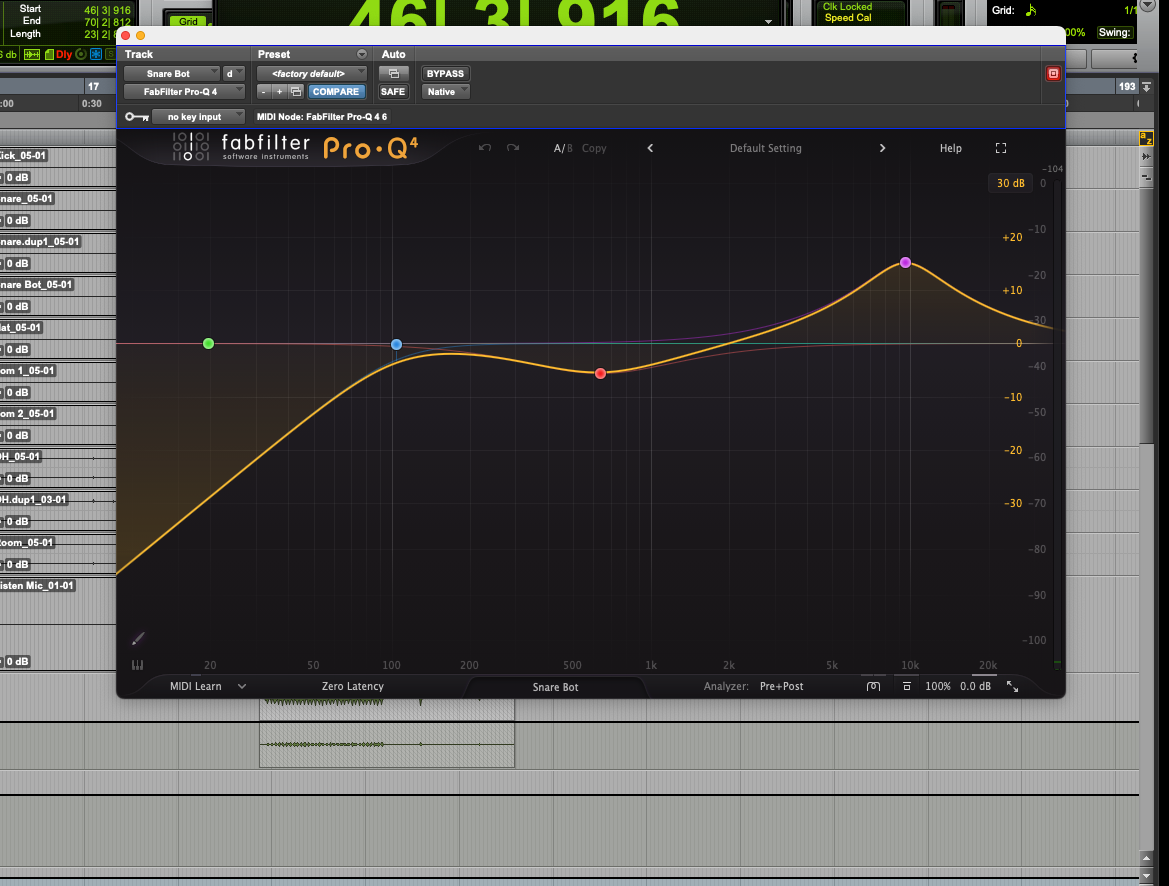The width and height of the screenshot is (1169, 886).
Task: Click the plug-in automation enable icon
Action: point(394,73)
